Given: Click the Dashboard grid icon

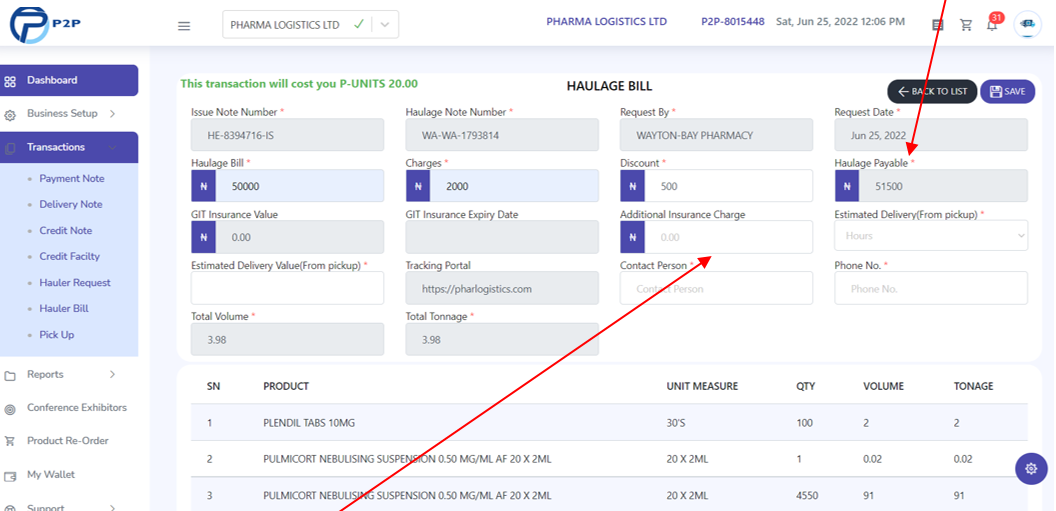Looking at the screenshot, I should 10,81.
